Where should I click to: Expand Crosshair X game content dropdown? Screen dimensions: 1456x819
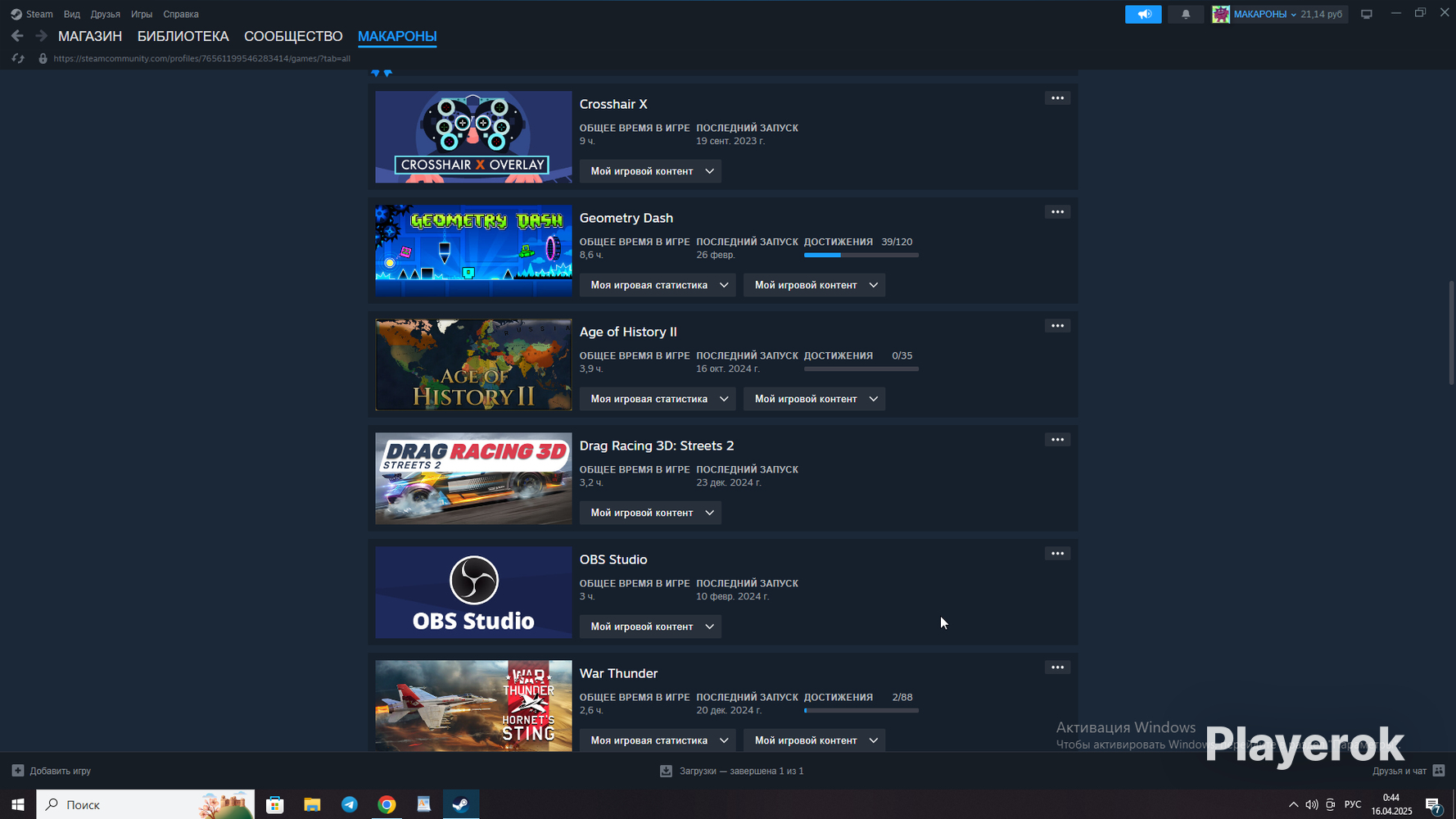pos(650,171)
